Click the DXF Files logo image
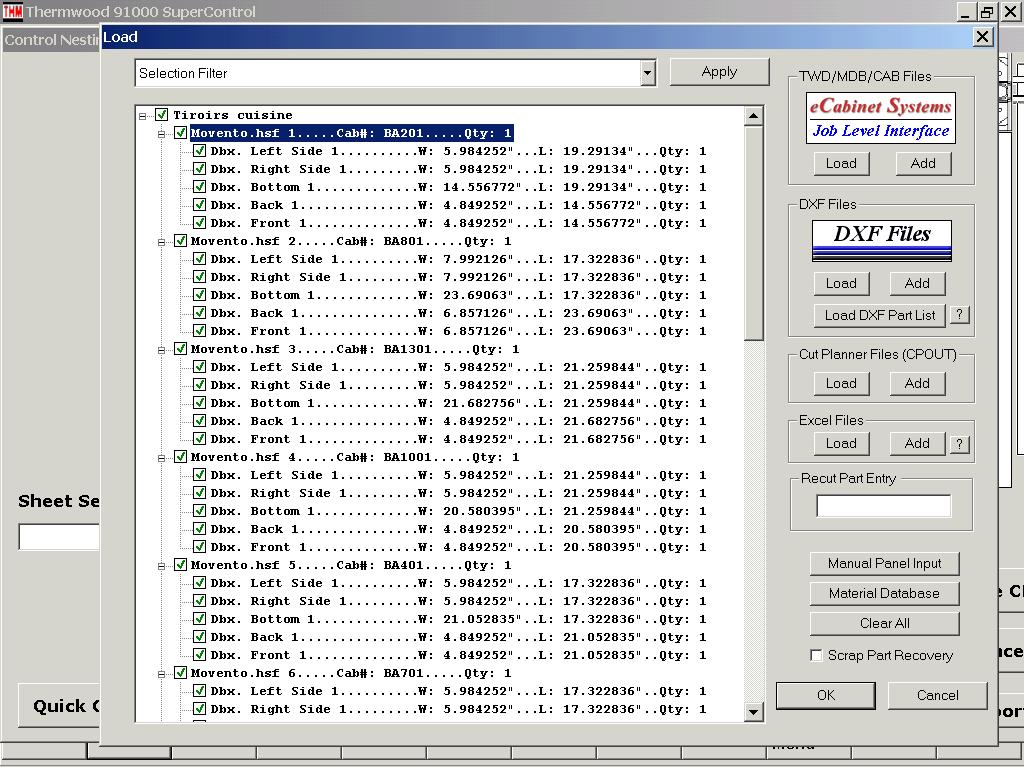The image size is (1024, 768). pos(882,240)
